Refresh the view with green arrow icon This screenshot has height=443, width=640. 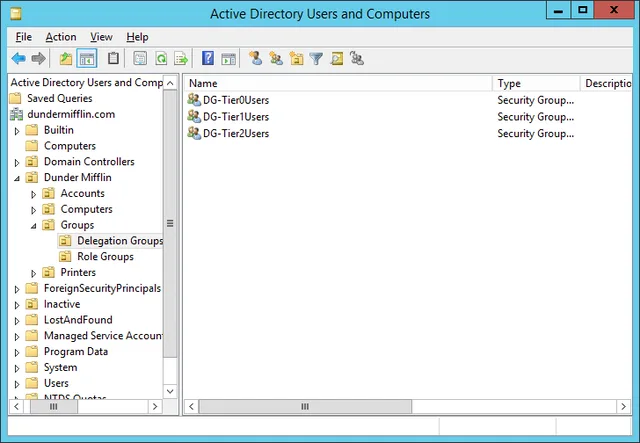click(x=161, y=59)
